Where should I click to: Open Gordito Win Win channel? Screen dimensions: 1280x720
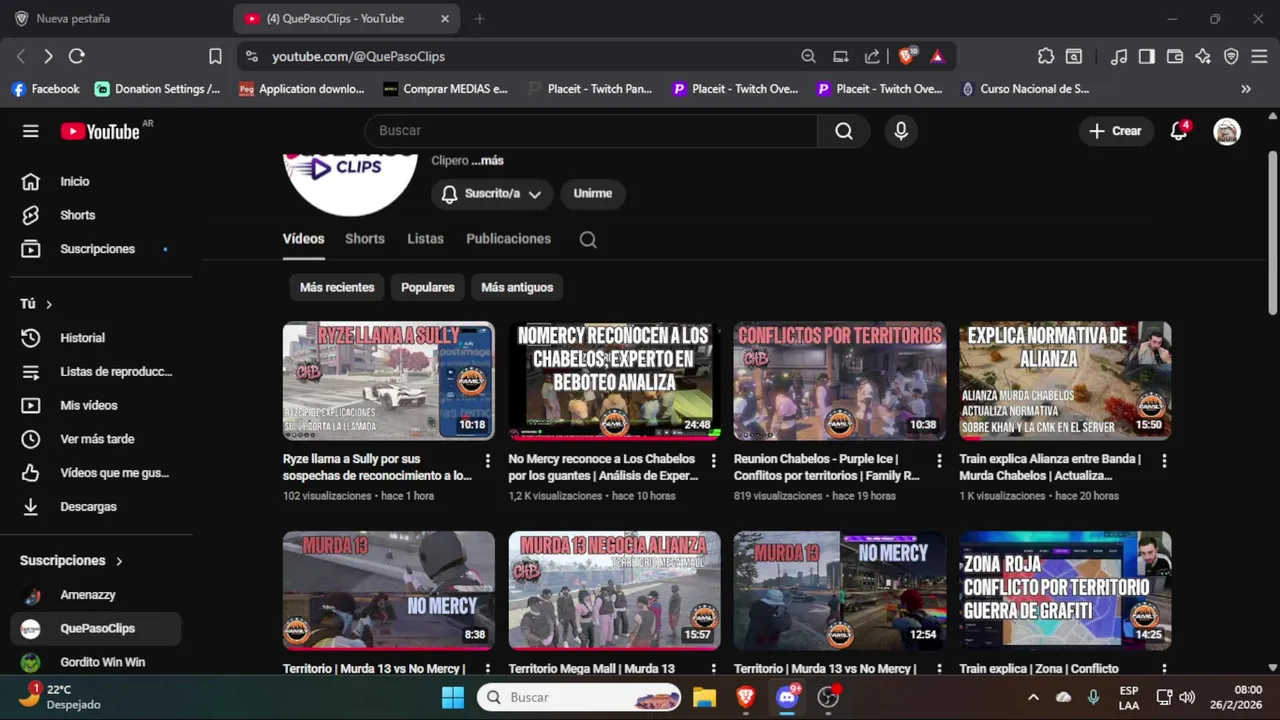[96, 662]
